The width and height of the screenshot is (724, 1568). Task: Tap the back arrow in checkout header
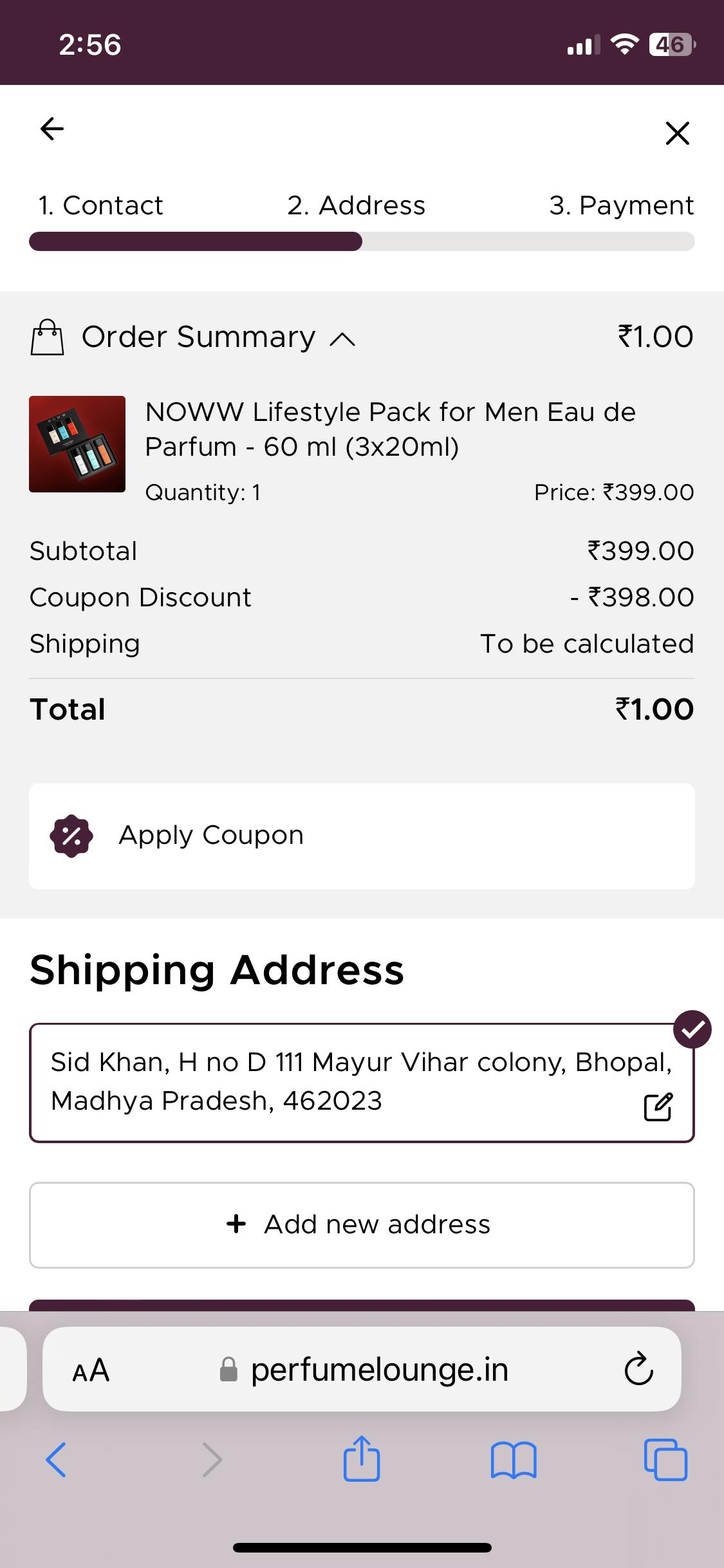point(52,129)
